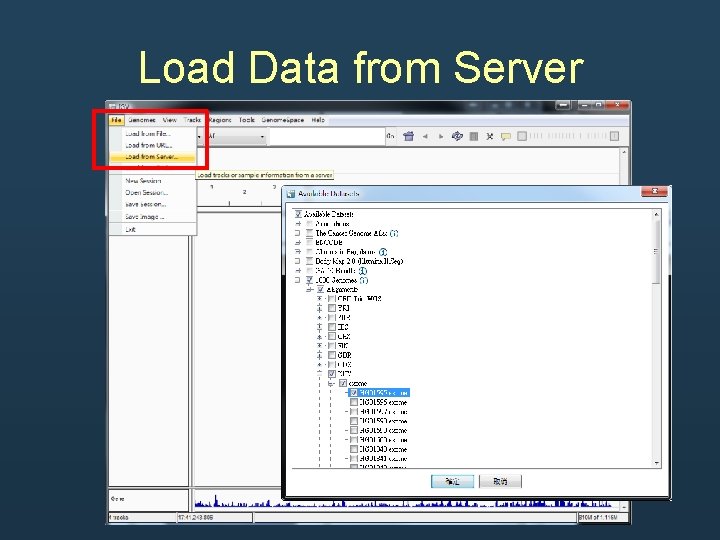
Task: Select Open Session from the File menu
Action: click(x=152, y=193)
